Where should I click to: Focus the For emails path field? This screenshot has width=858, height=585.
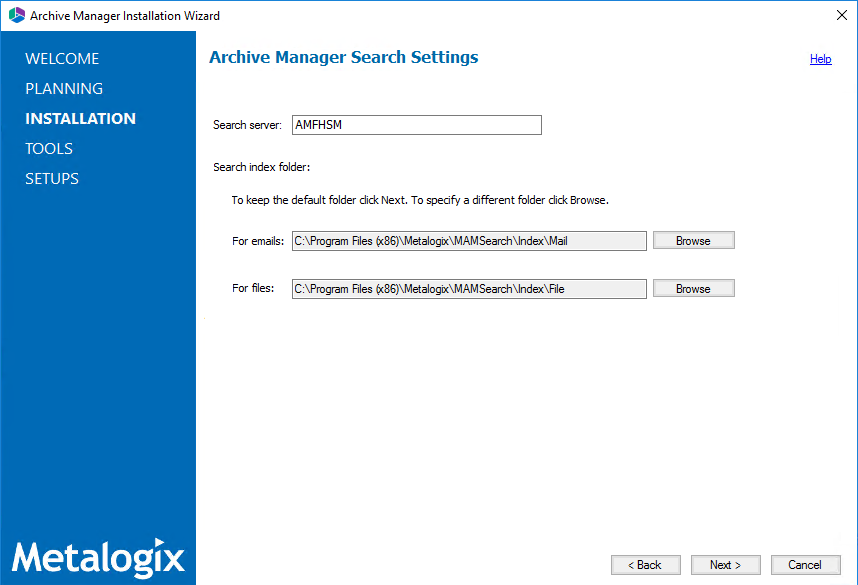469,241
